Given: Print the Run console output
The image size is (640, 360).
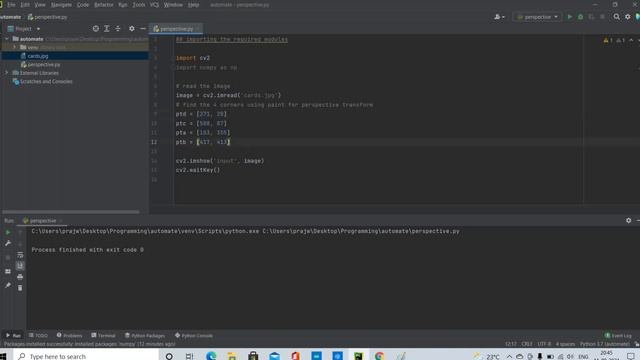Looking at the screenshot, I should 20,277.
